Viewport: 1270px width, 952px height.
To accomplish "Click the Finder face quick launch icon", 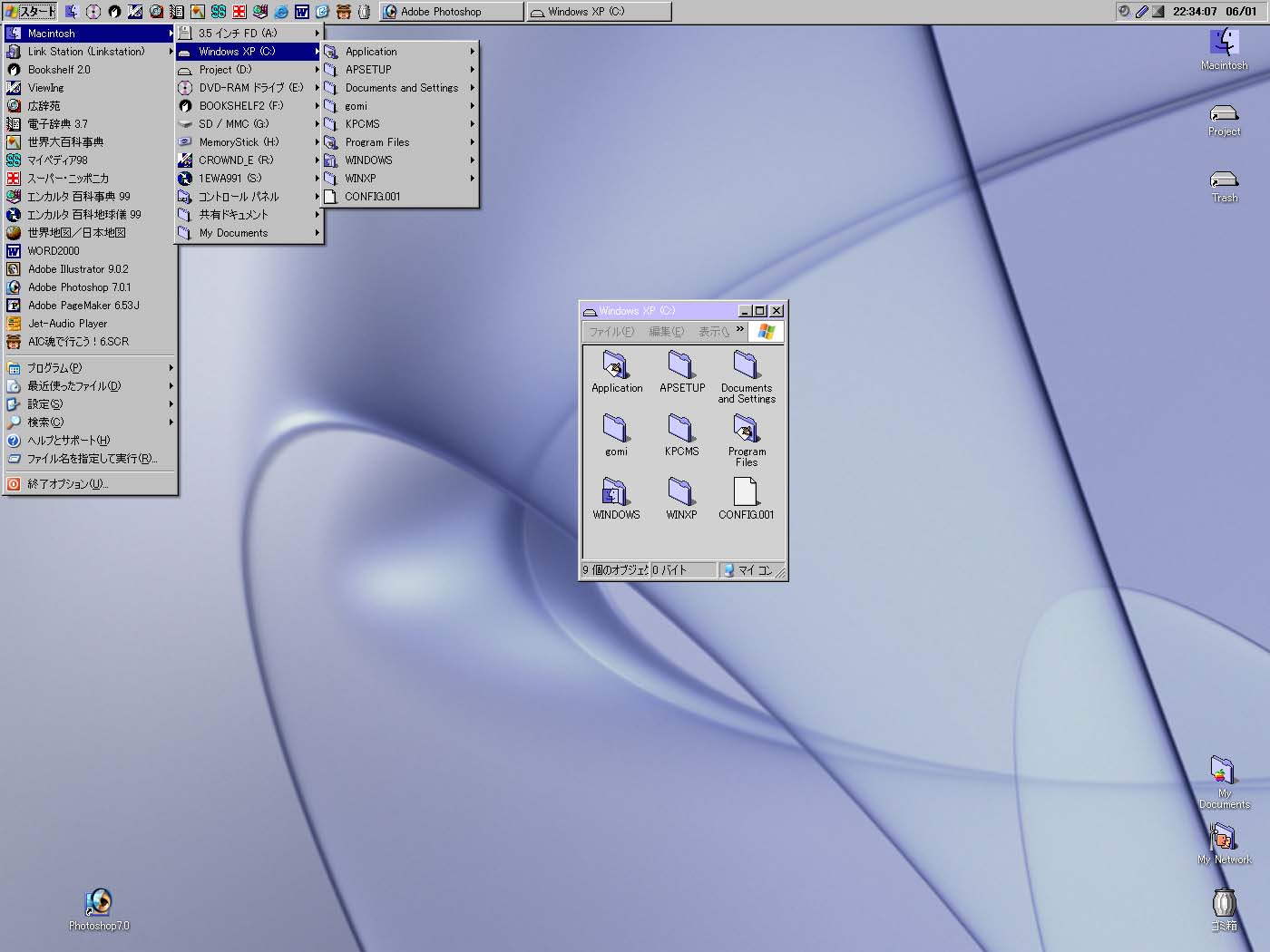I will coord(72,12).
